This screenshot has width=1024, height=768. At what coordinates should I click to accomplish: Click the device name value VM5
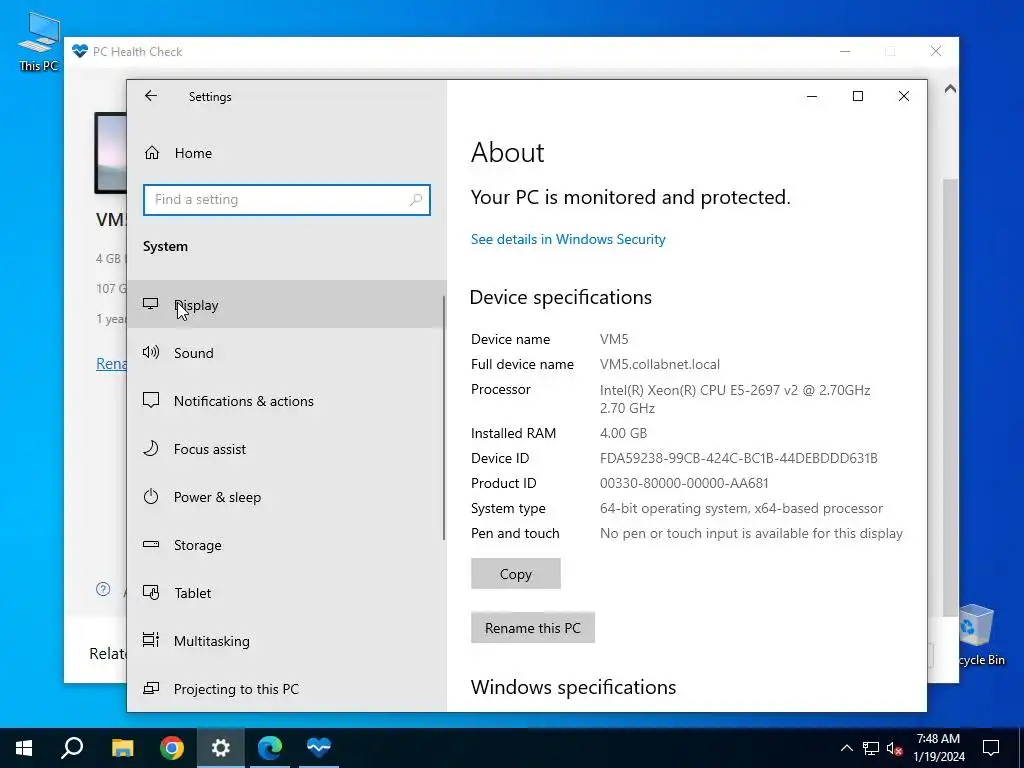pos(614,339)
